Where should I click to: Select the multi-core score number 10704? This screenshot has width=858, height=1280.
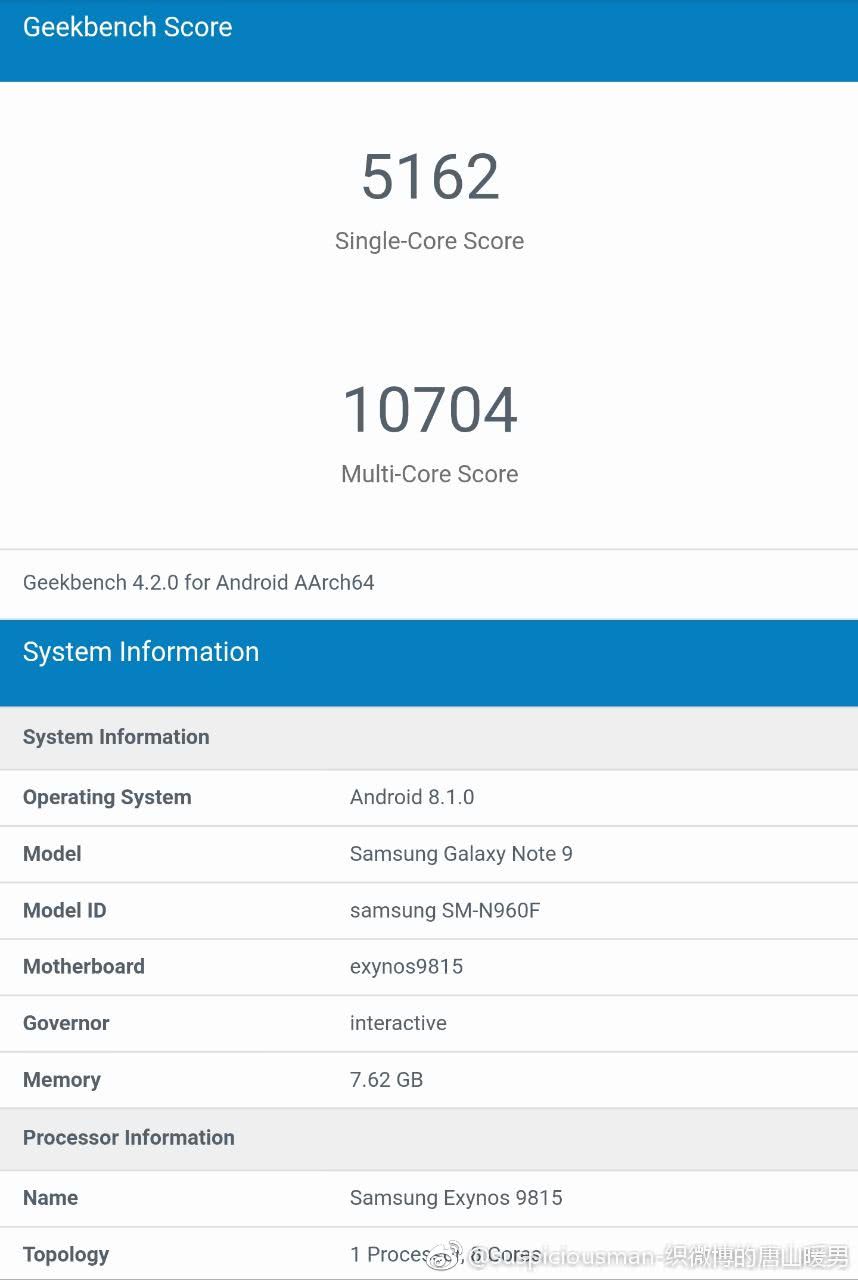[430, 410]
